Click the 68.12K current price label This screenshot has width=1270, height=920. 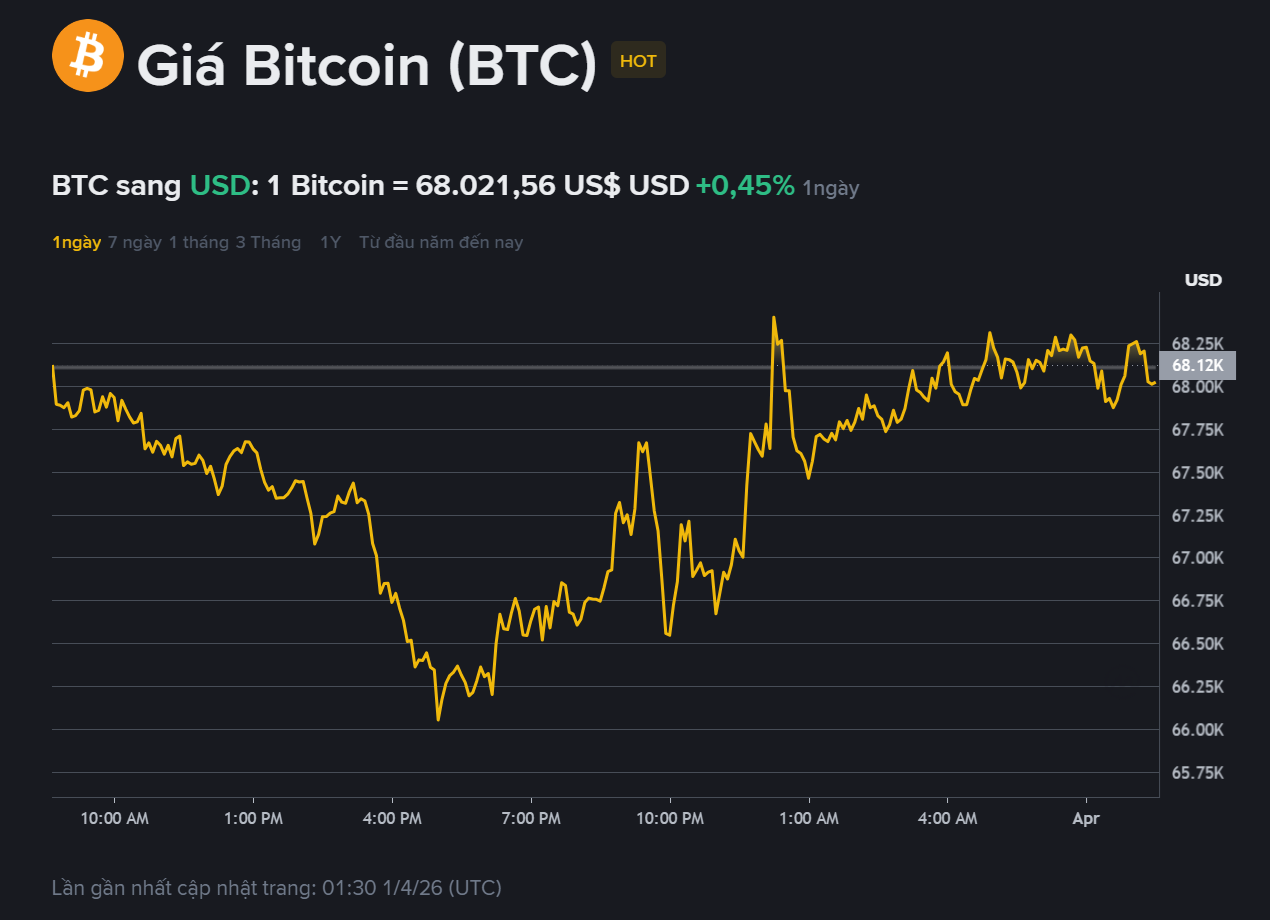(x=1197, y=366)
